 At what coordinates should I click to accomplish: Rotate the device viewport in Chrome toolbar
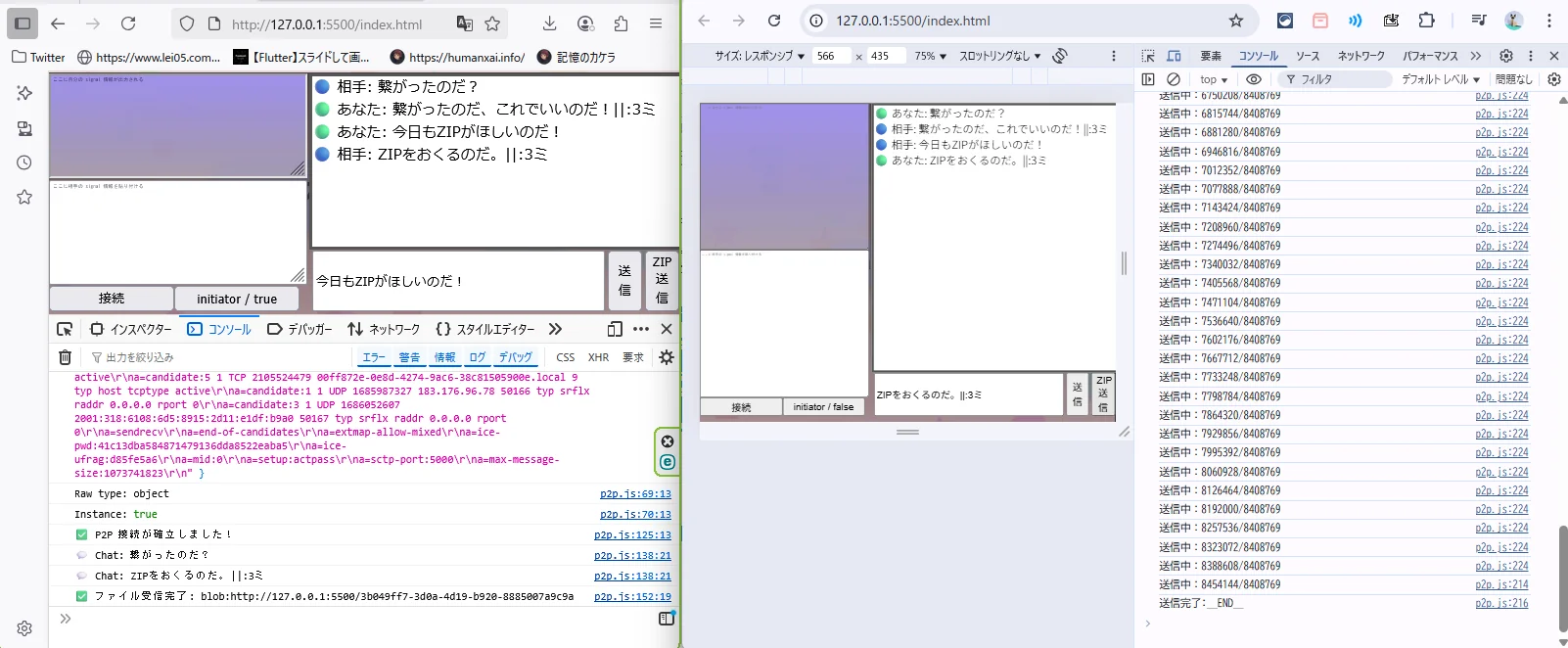(1060, 56)
